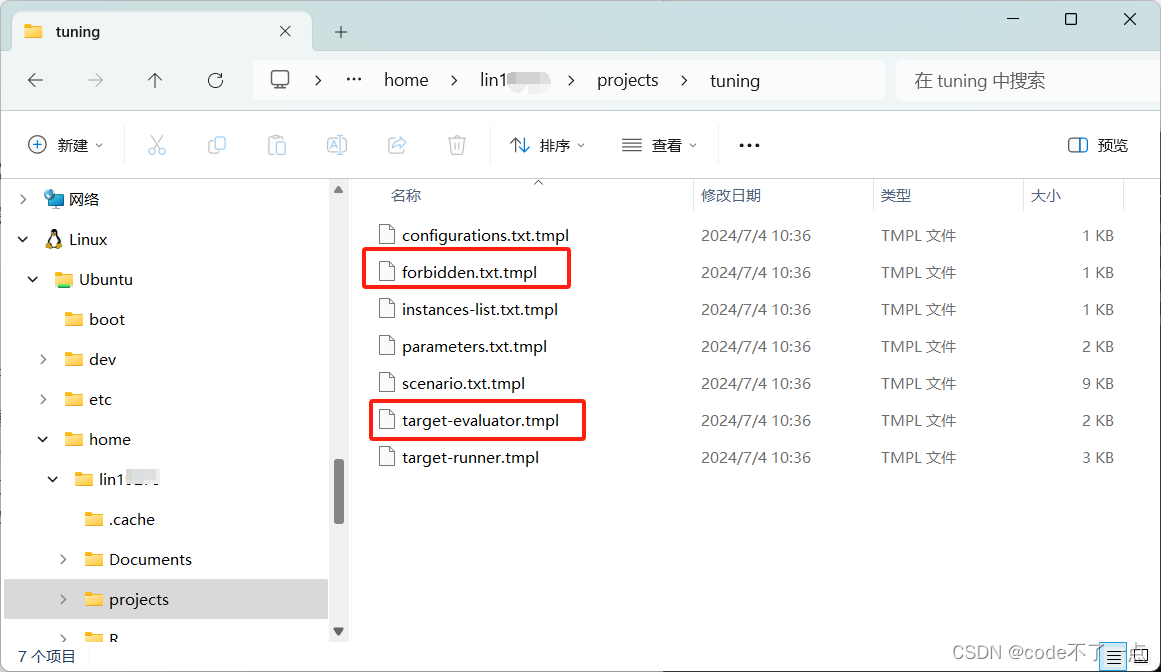
Task: Open the See more (...) toolbar menu
Action: click(748, 144)
